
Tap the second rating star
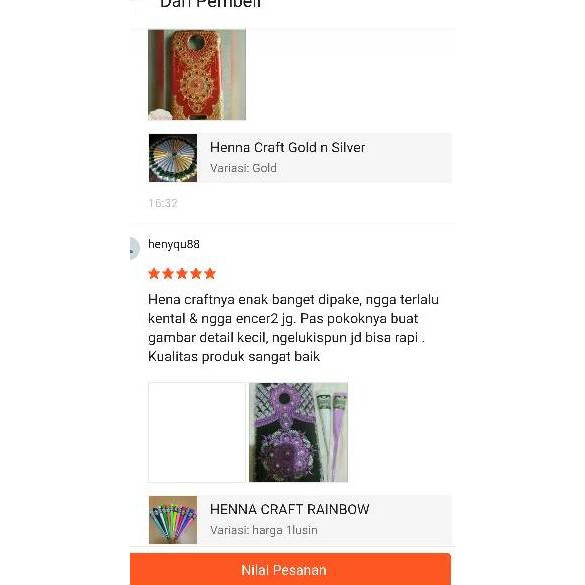point(168,274)
